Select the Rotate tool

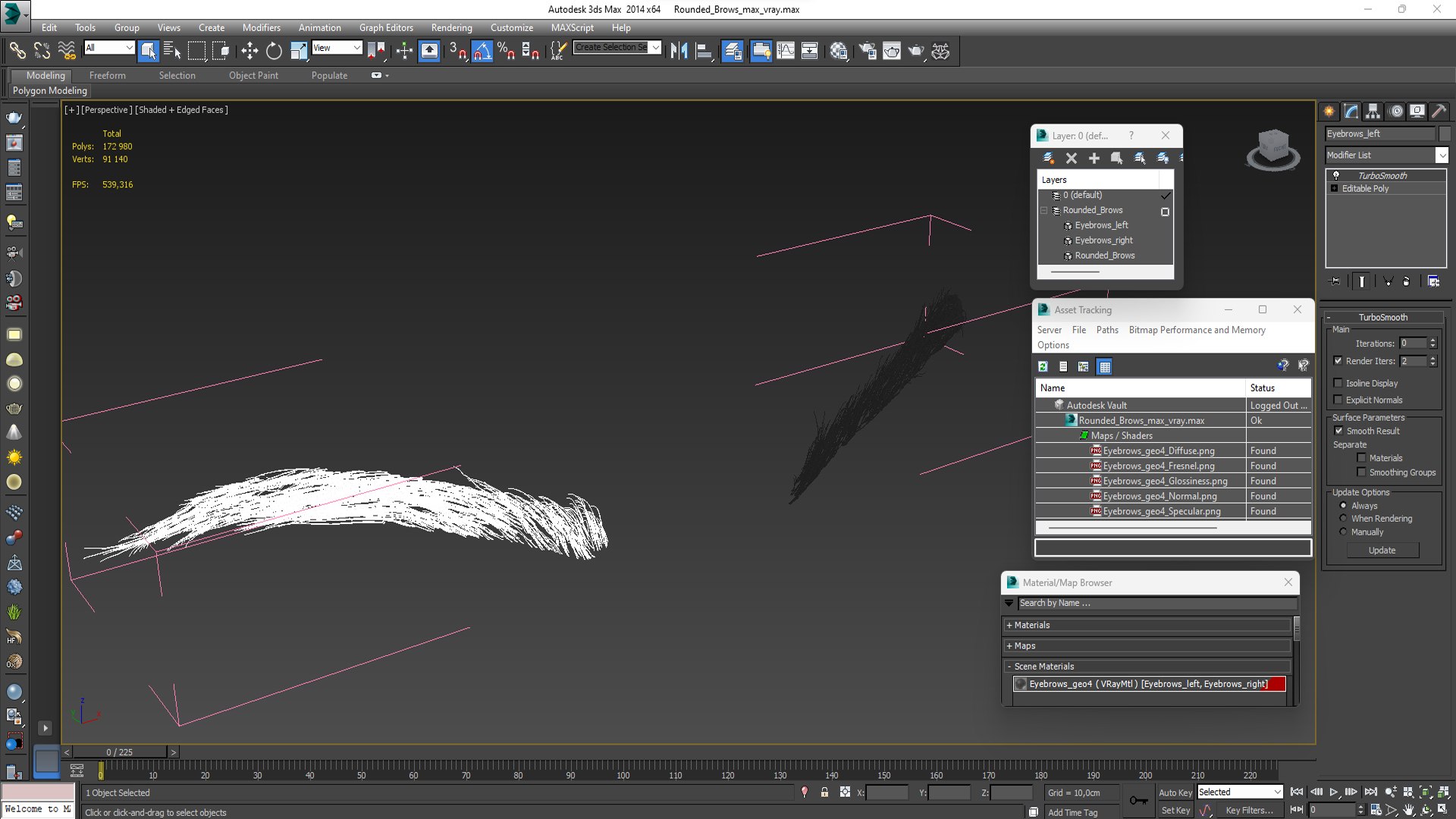pos(274,51)
